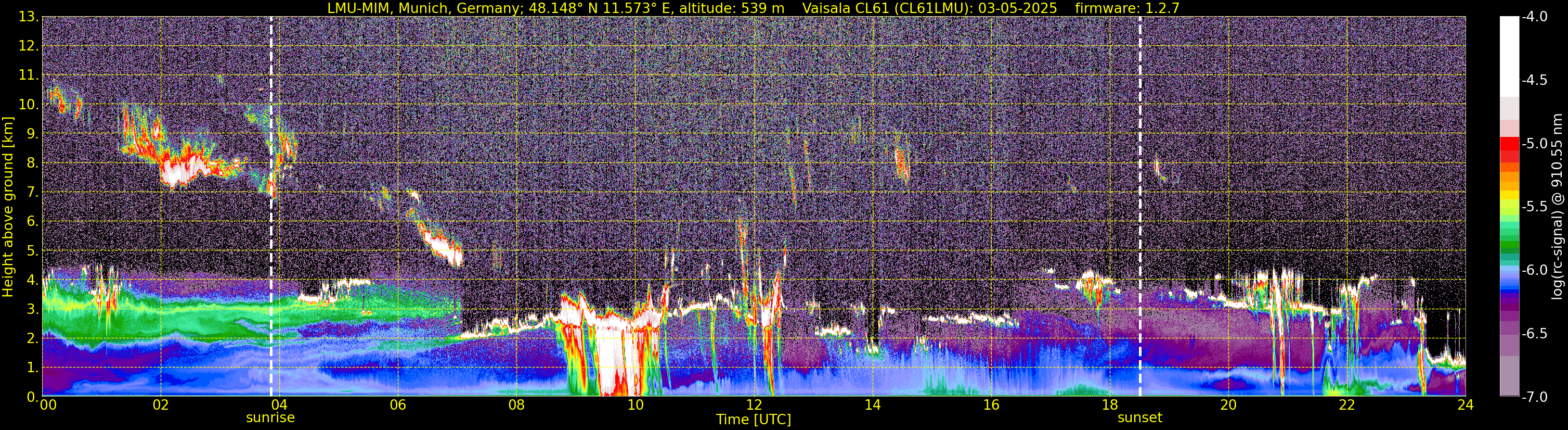Image resolution: width=1568 pixels, height=430 pixels.
Task: Click the '20' time axis tick label
Action: coord(1228,405)
